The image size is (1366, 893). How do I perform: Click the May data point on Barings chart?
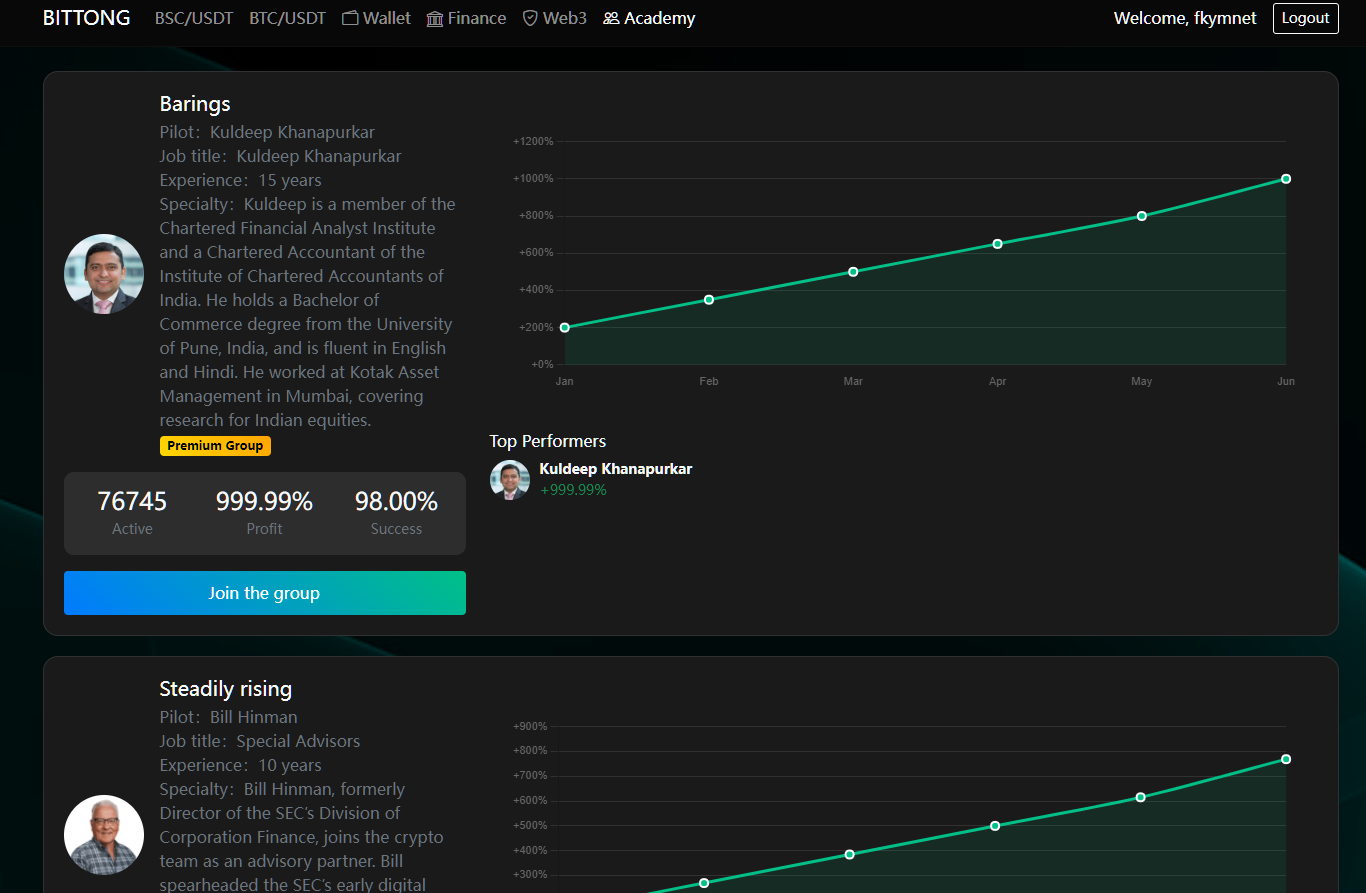1142,216
